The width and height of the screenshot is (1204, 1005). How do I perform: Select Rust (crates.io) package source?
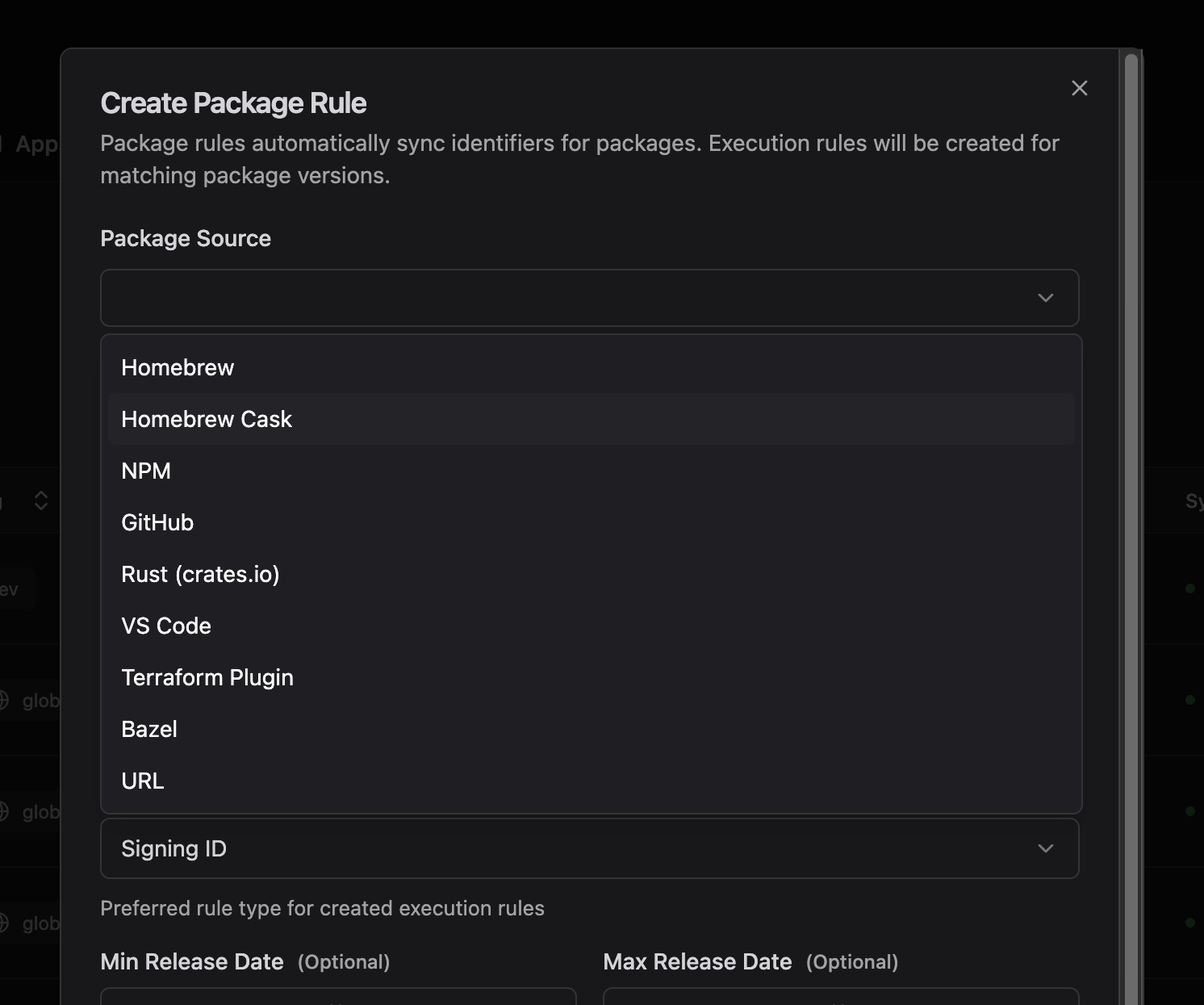[x=200, y=574]
